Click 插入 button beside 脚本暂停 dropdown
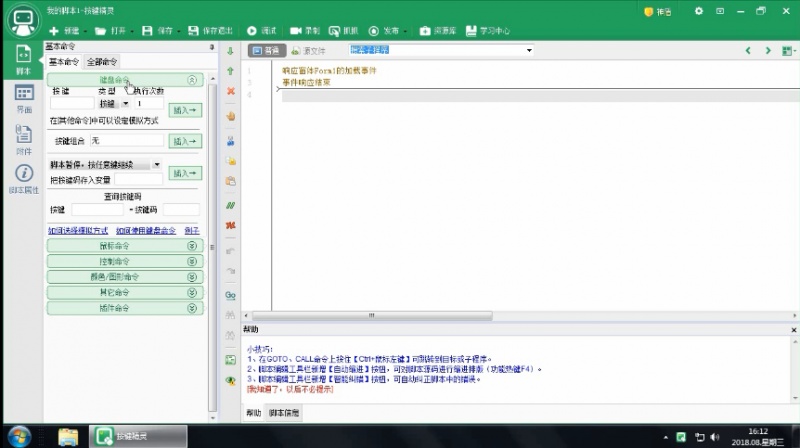The height and width of the screenshot is (448, 800). pyautogui.click(x=185, y=173)
